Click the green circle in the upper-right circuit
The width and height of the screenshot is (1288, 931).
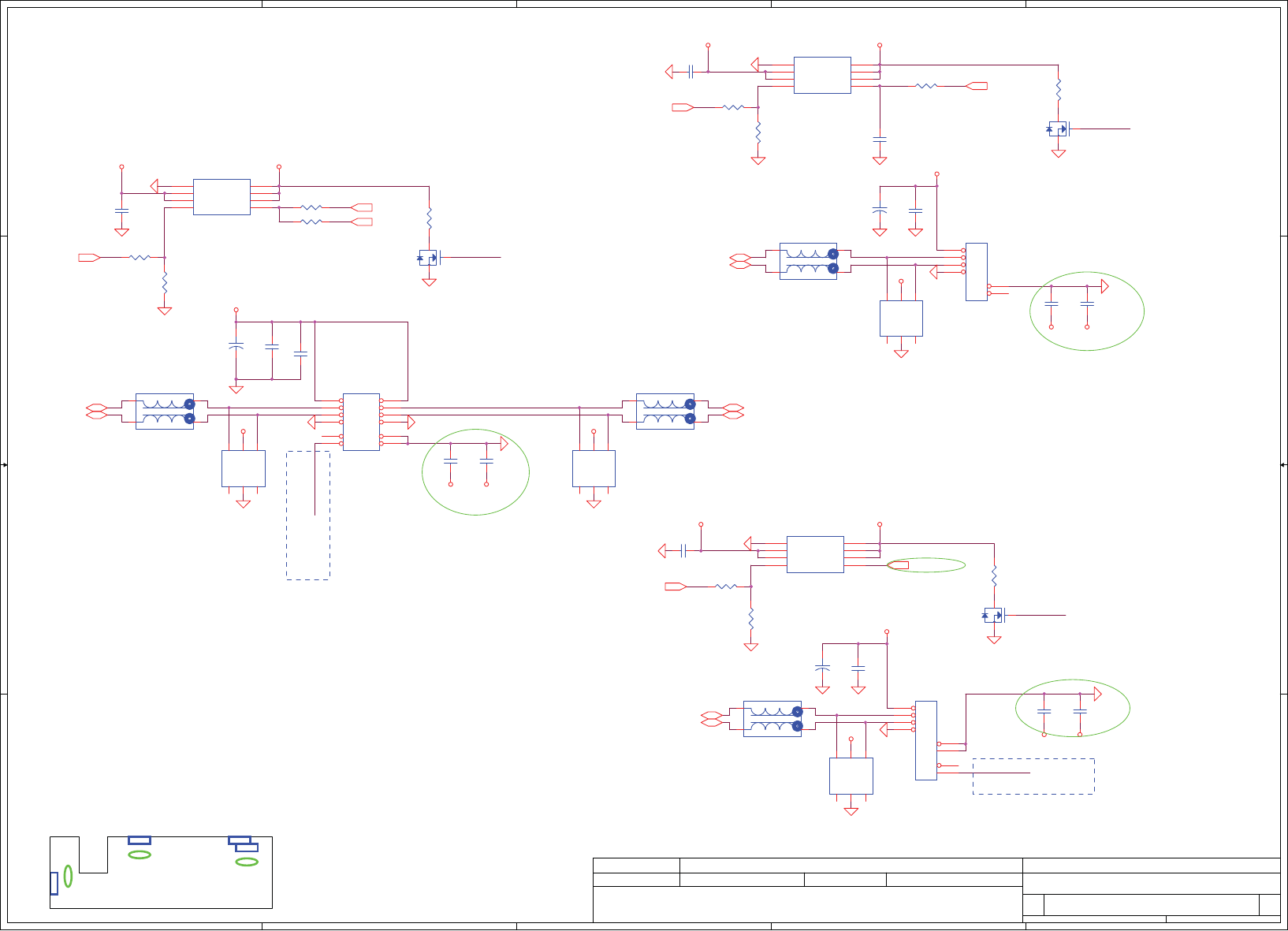1087,311
